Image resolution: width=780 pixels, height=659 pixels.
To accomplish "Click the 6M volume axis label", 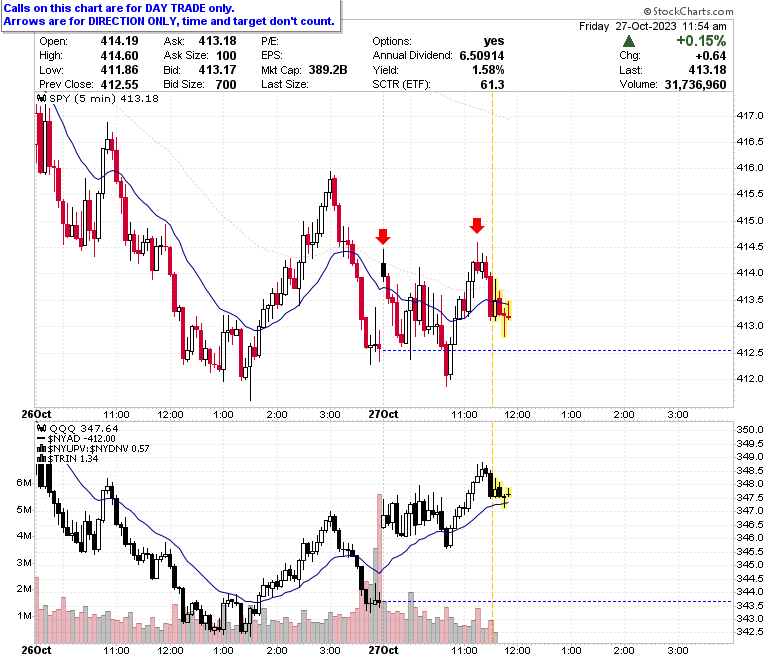I will [x=24, y=482].
